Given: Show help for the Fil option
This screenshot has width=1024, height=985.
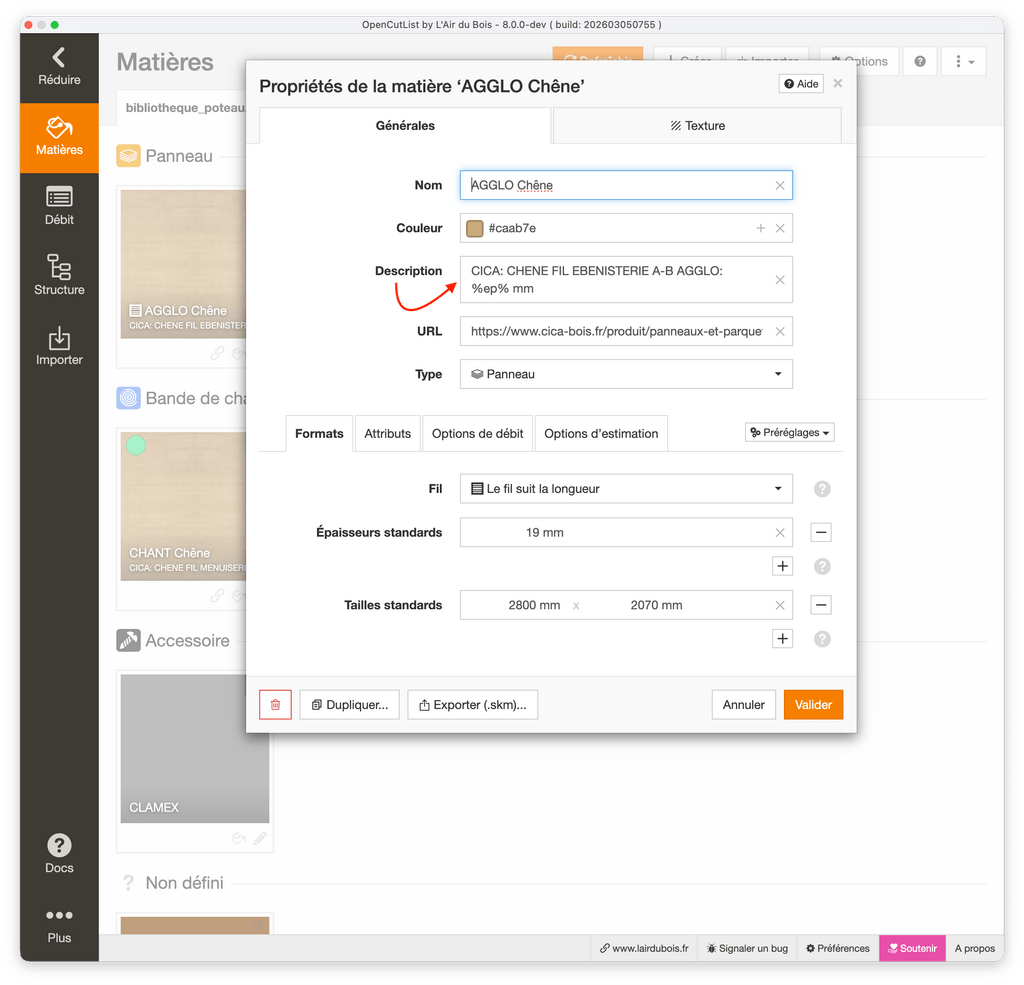Looking at the screenshot, I should tap(822, 489).
